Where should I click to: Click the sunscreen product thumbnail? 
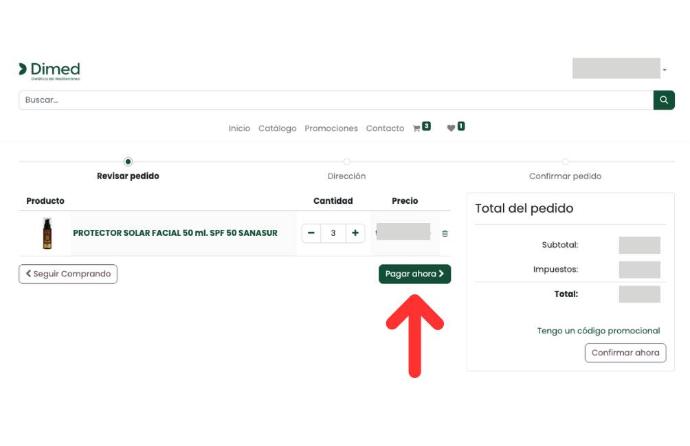pyautogui.click(x=46, y=233)
